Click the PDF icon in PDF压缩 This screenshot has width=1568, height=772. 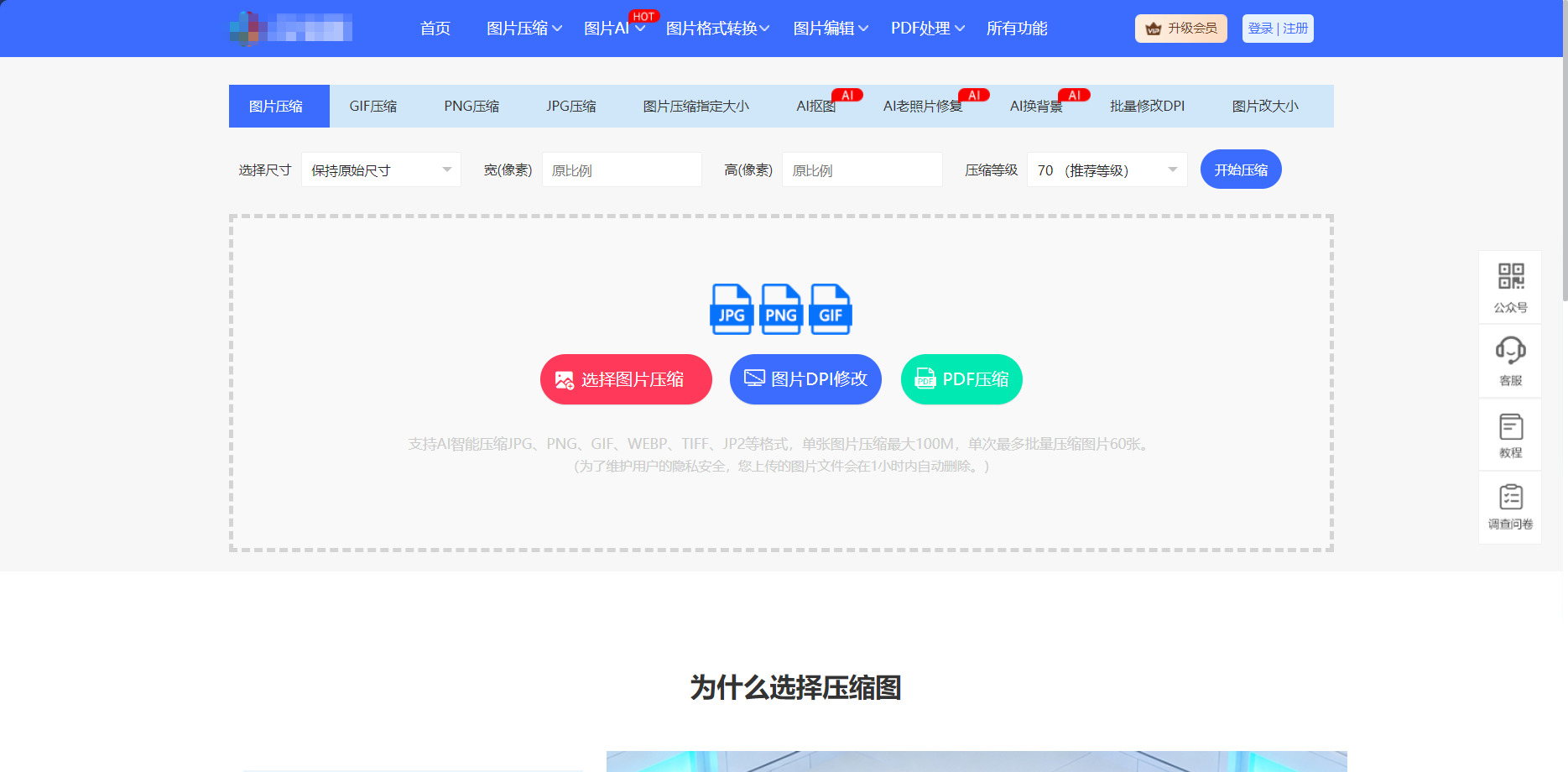click(x=925, y=378)
